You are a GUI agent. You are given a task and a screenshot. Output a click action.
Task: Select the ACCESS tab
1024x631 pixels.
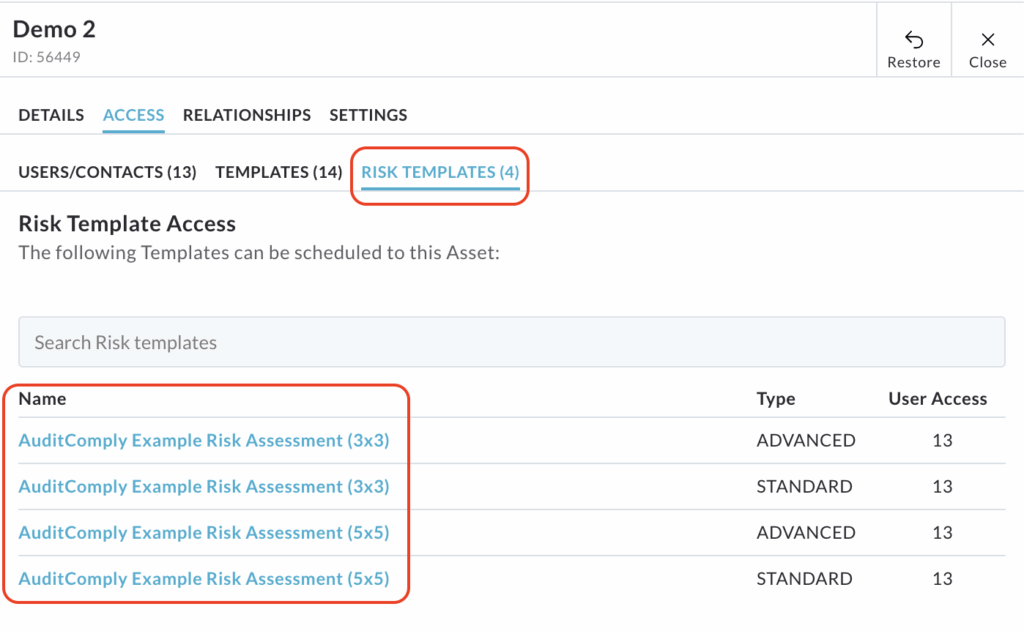pyautogui.click(x=133, y=115)
